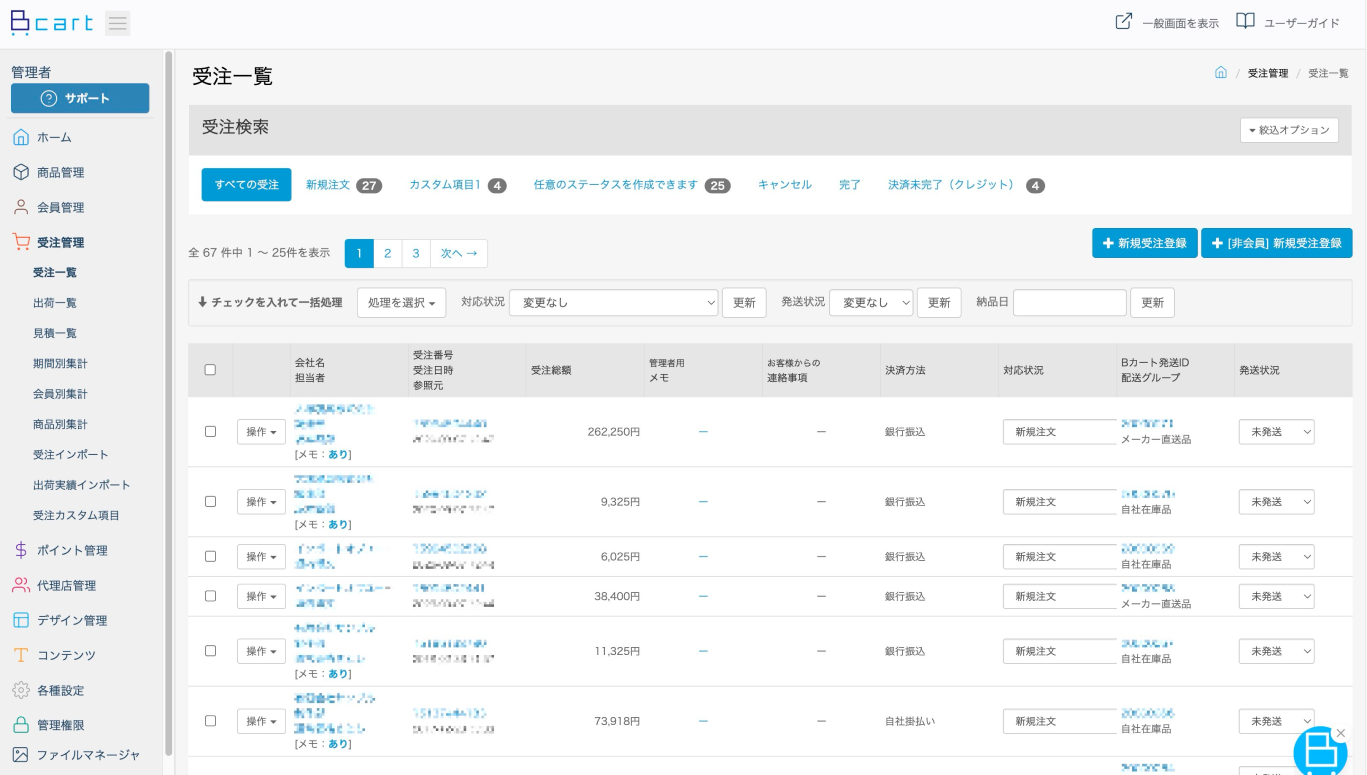Click the 次へ → pagination button
Screen dimensions: 1367x775
point(459,253)
